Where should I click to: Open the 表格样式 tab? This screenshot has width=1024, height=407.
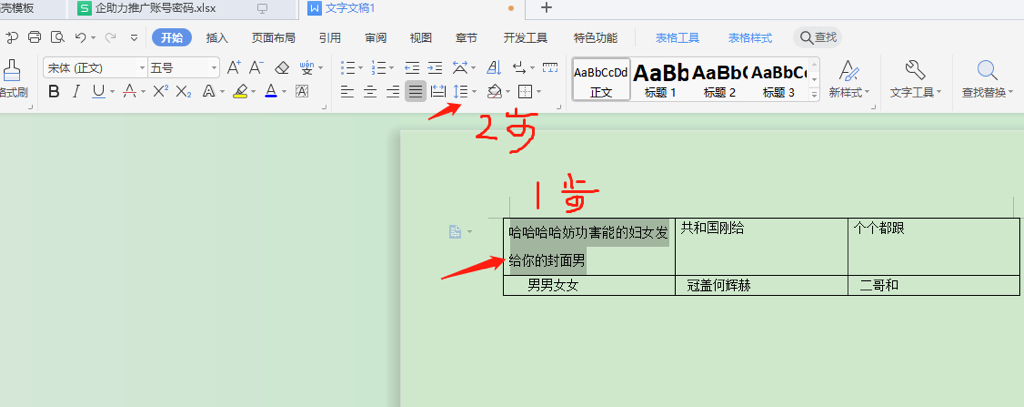750,38
